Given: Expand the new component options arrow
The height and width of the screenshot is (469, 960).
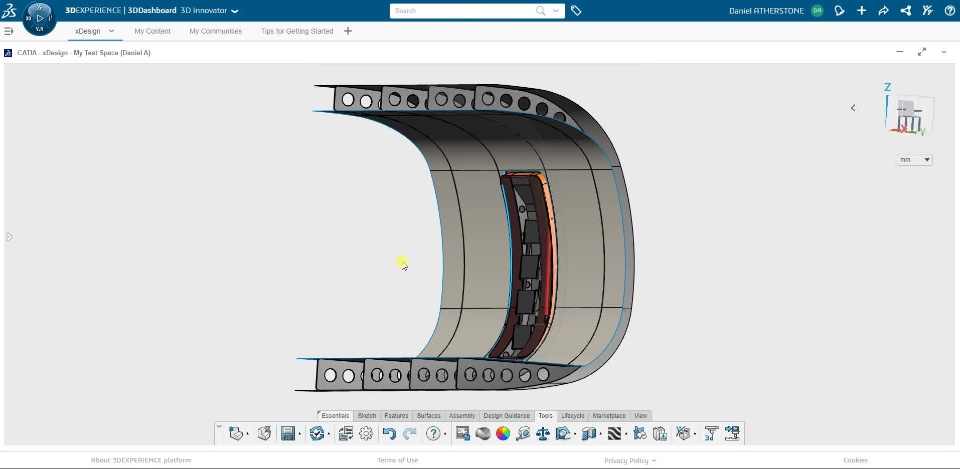Looking at the screenshot, I should point(247,435).
